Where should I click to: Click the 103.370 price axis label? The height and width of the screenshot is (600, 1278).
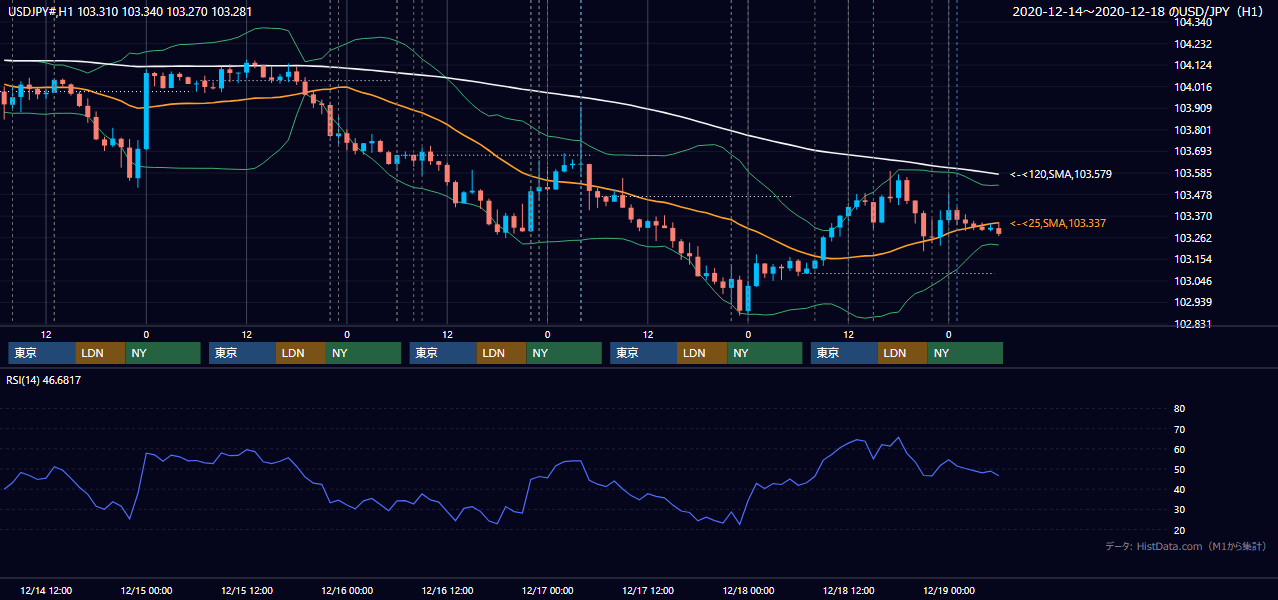(1191, 216)
